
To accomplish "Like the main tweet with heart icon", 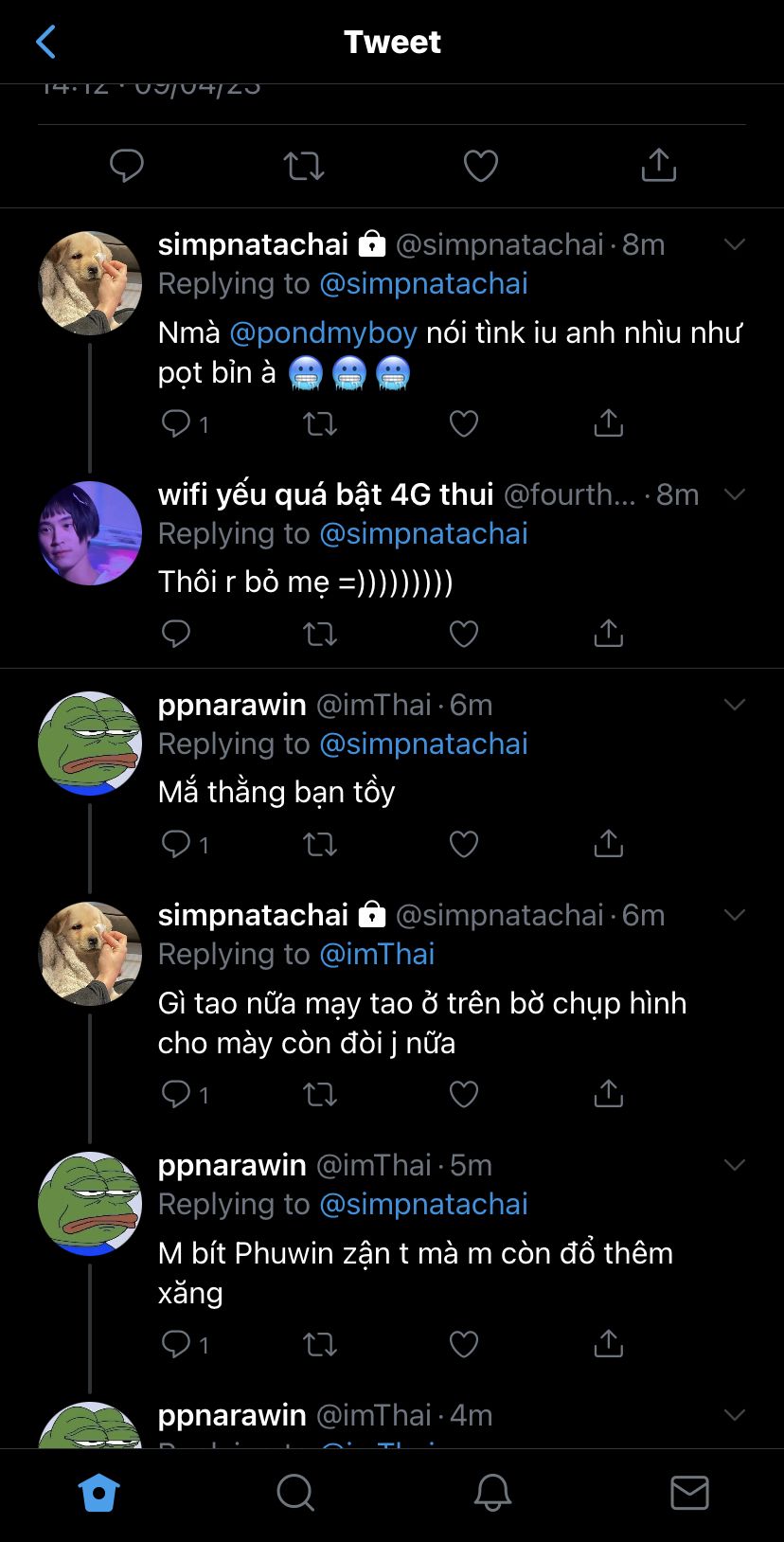I will pyautogui.click(x=481, y=166).
